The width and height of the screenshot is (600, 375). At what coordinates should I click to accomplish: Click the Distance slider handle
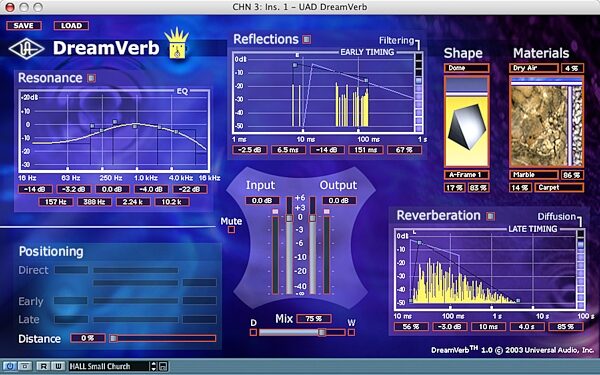pos(114,338)
